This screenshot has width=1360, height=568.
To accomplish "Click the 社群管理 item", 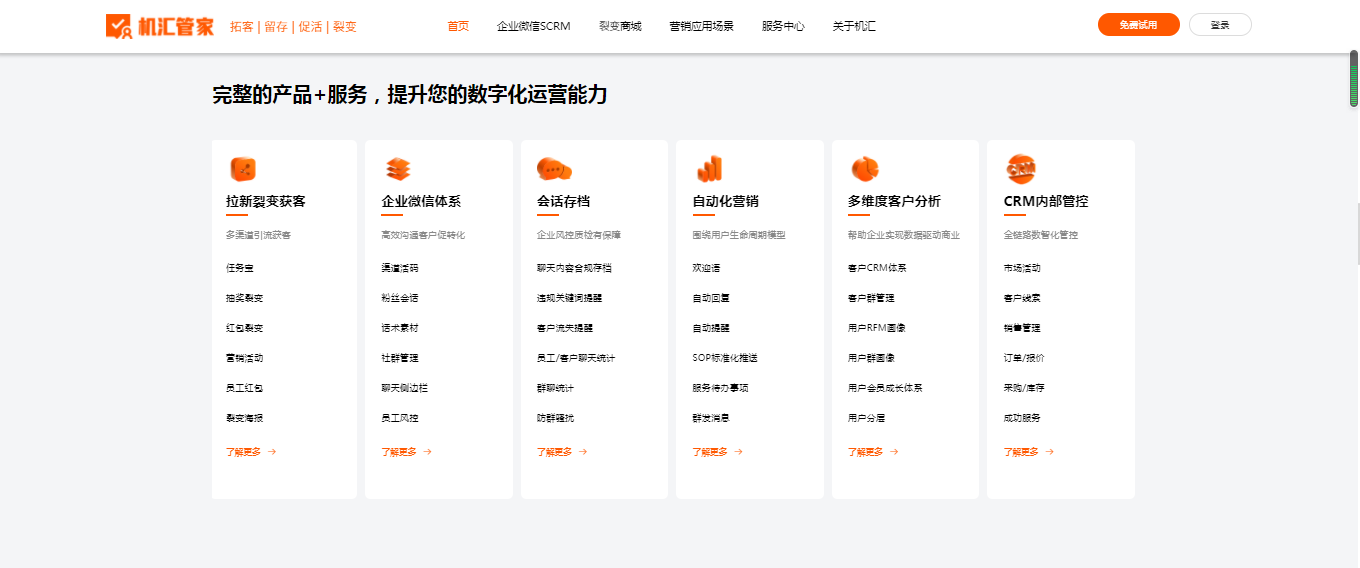I will tap(400, 358).
